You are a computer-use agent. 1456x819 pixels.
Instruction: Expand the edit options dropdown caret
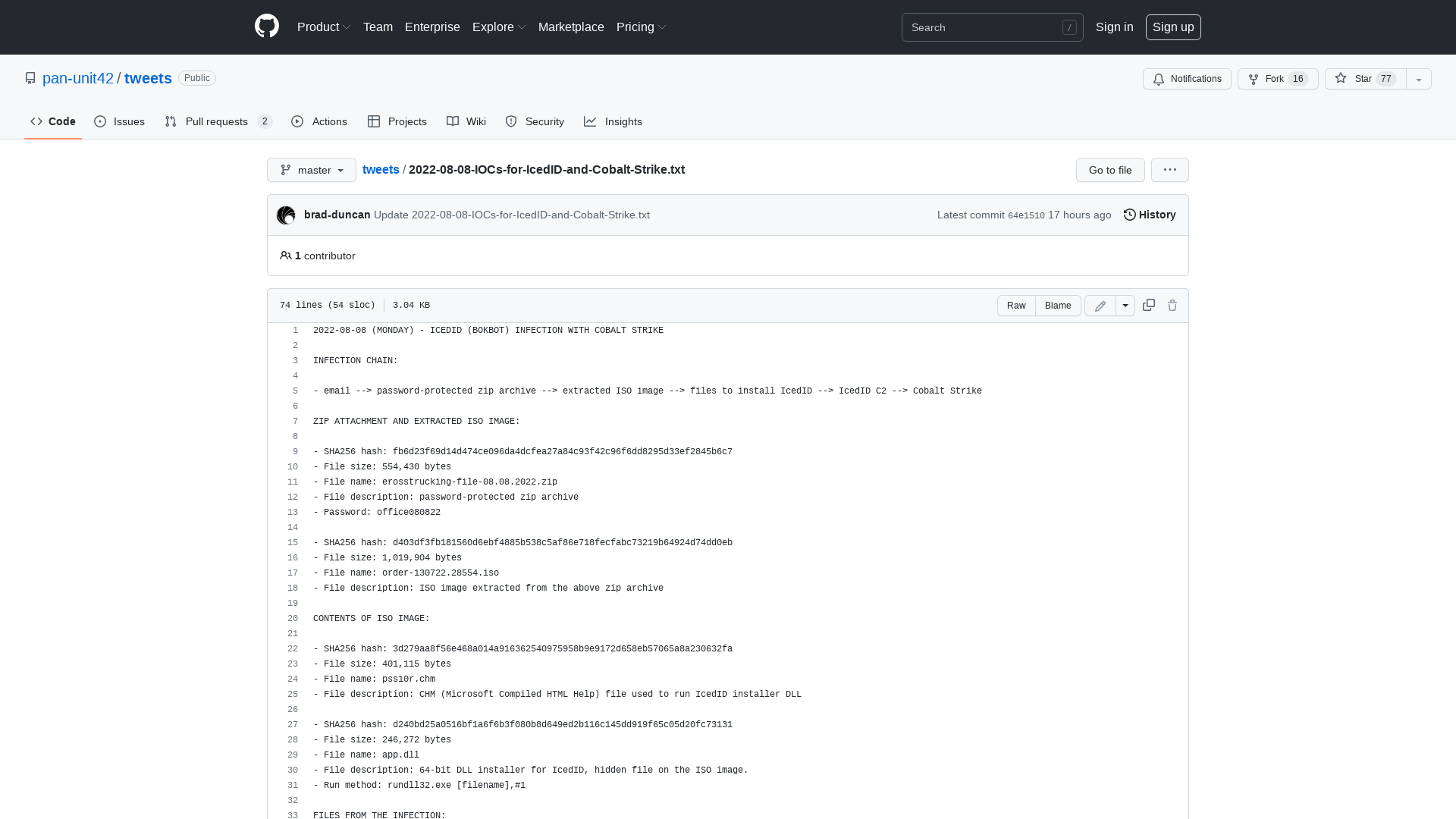point(1125,306)
